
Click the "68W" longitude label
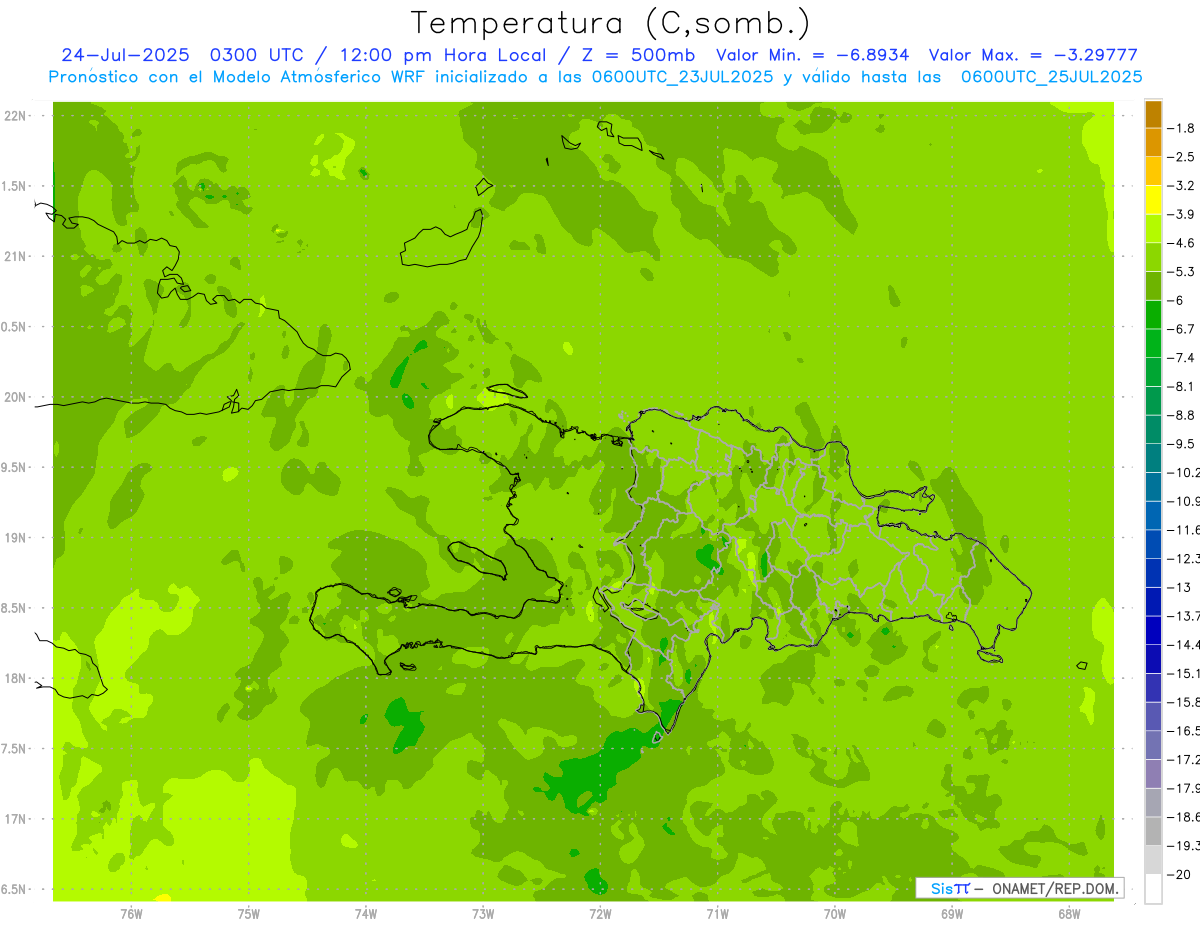coord(1069,914)
